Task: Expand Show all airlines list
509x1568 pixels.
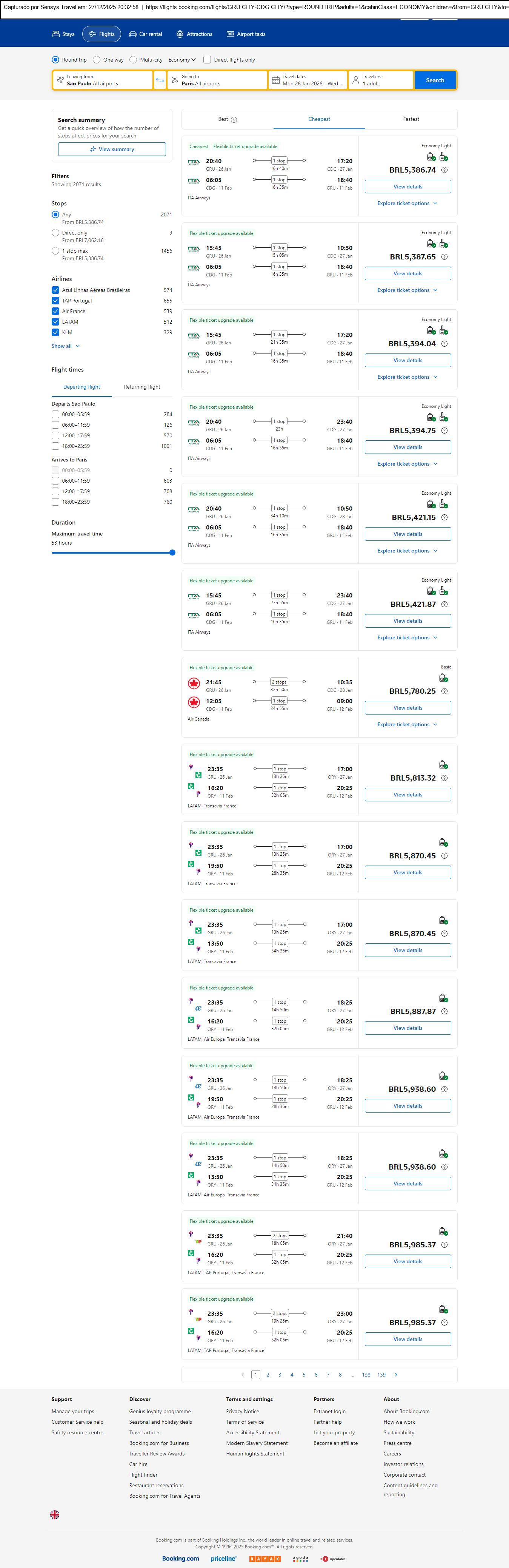Action: pos(65,346)
